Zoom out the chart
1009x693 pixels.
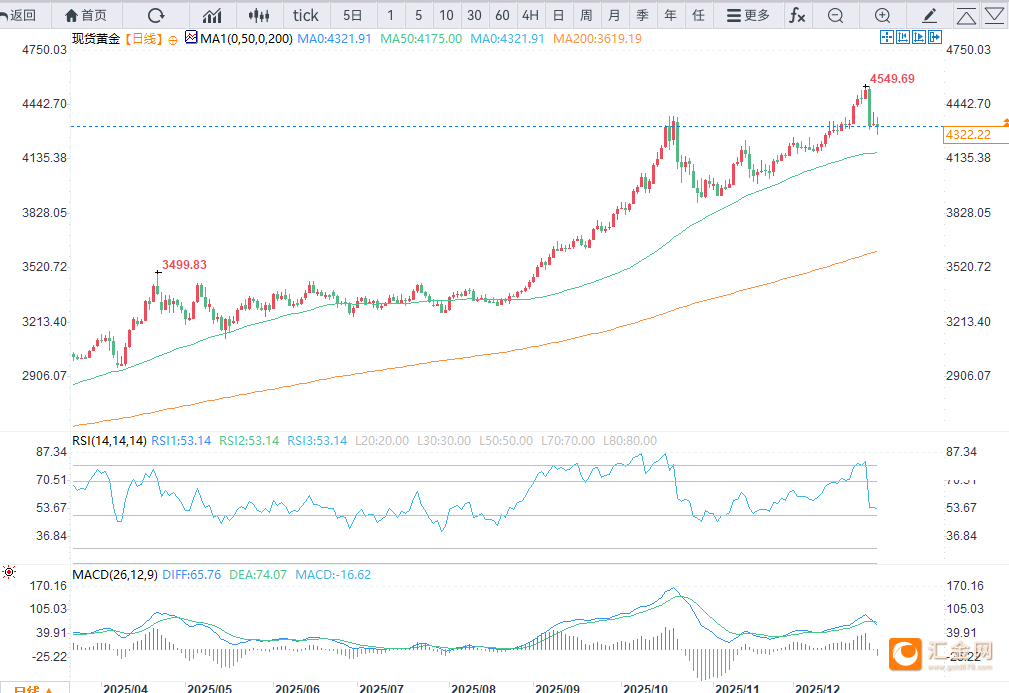tap(836, 15)
